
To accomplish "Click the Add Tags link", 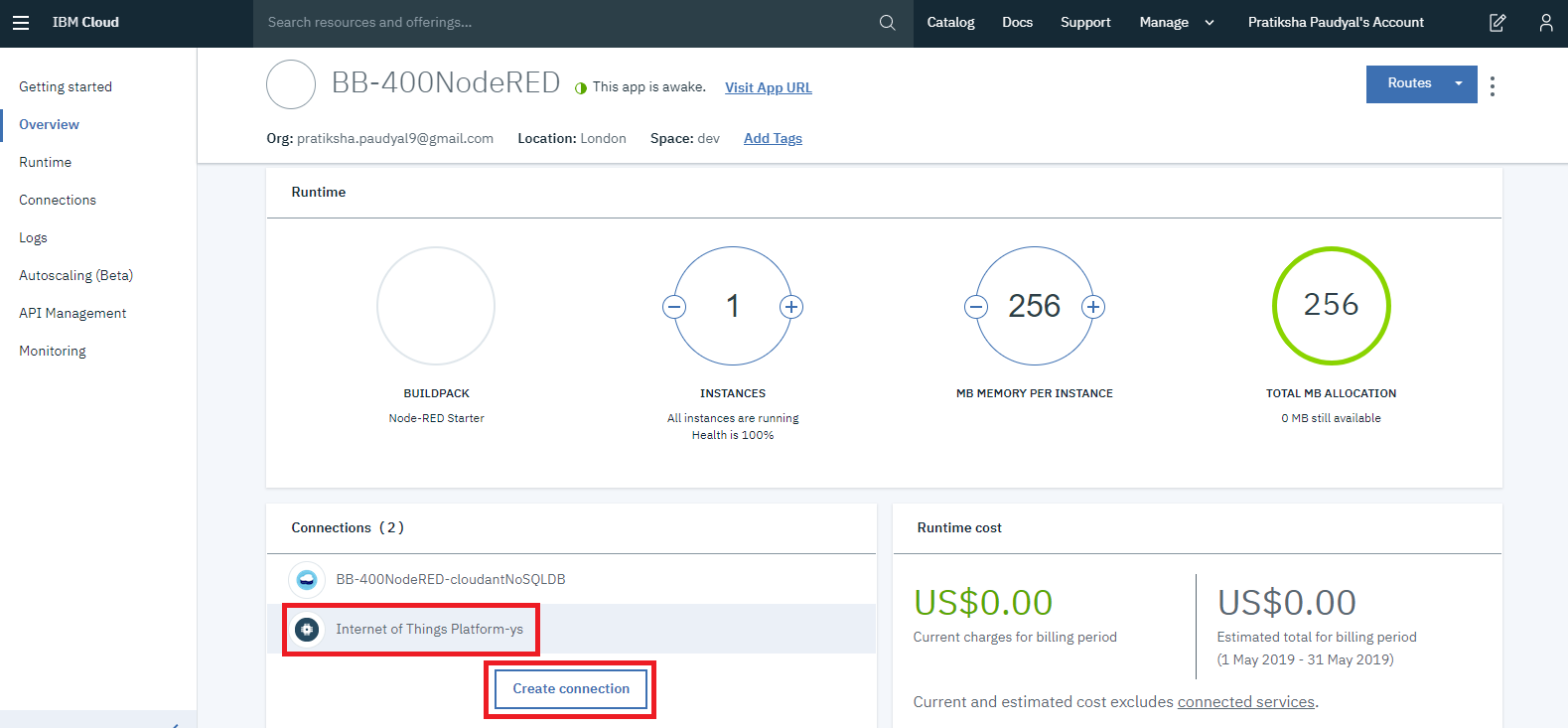I will tap(773, 138).
